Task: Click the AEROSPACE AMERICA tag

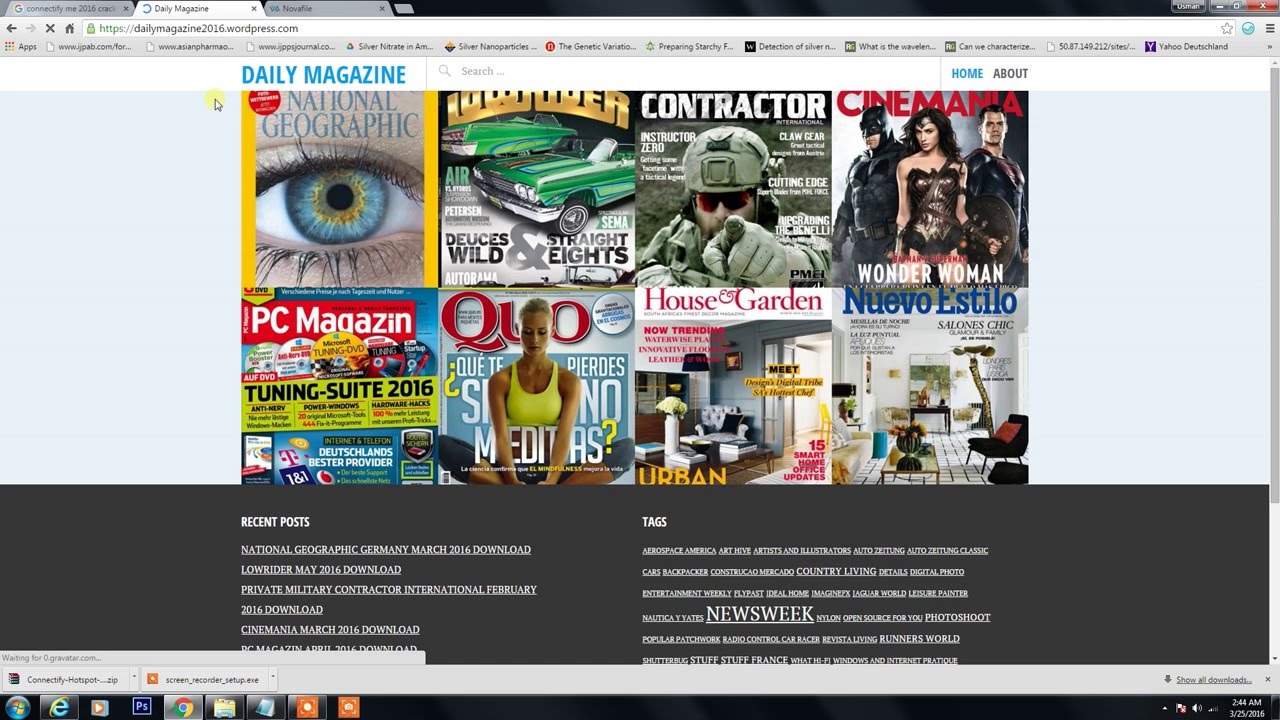Action: pos(679,550)
